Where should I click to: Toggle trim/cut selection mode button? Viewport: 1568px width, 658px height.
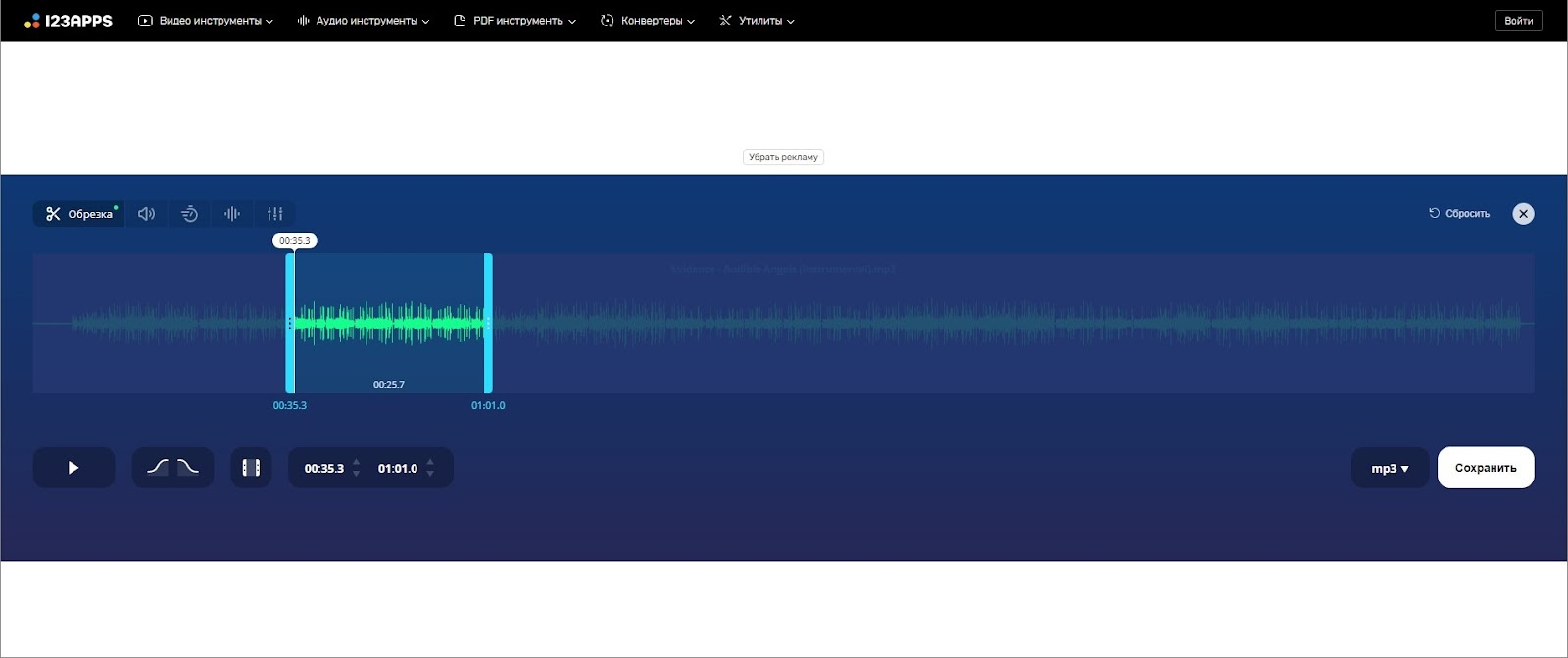(x=251, y=468)
